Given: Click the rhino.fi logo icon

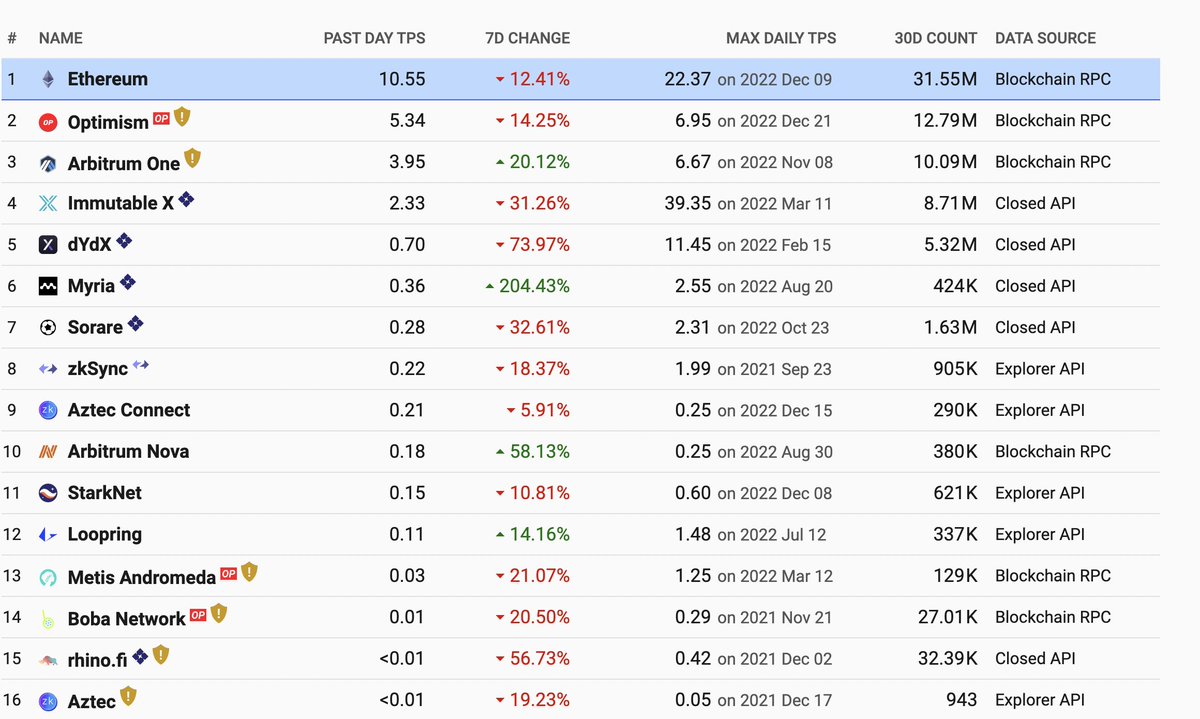Looking at the screenshot, I should (x=48, y=660).
